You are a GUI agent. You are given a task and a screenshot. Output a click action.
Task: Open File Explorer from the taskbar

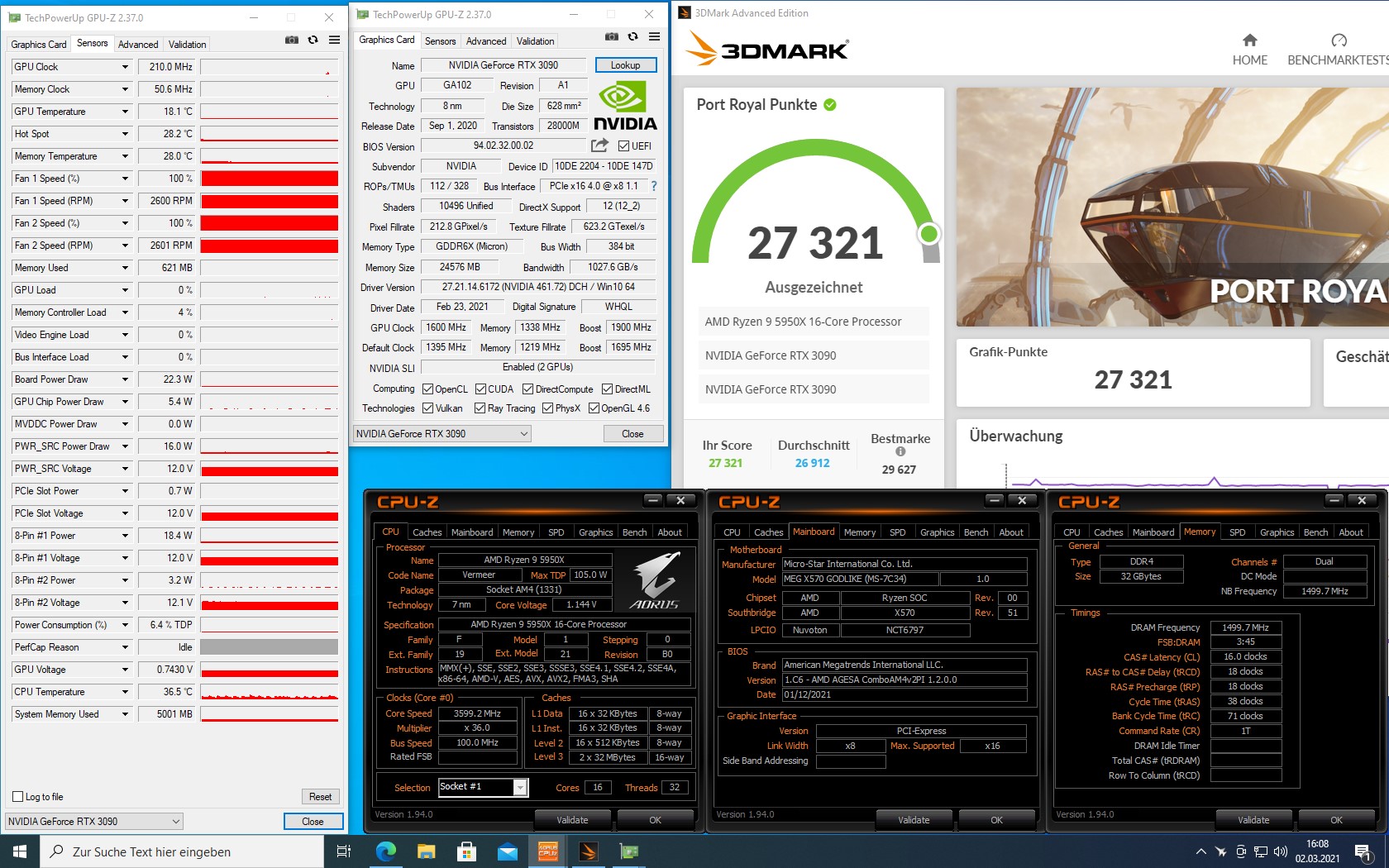[426, 851]
